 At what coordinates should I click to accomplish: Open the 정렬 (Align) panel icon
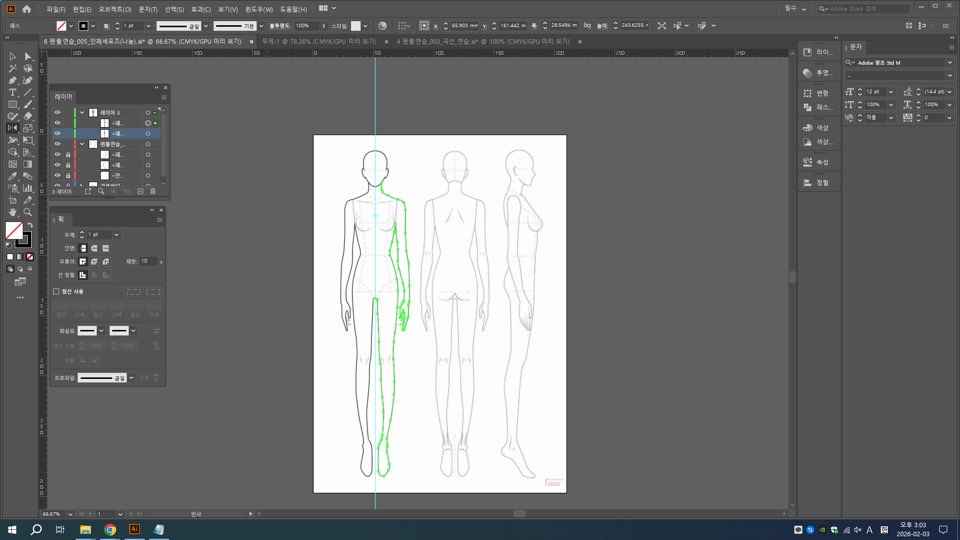point(815,183)
